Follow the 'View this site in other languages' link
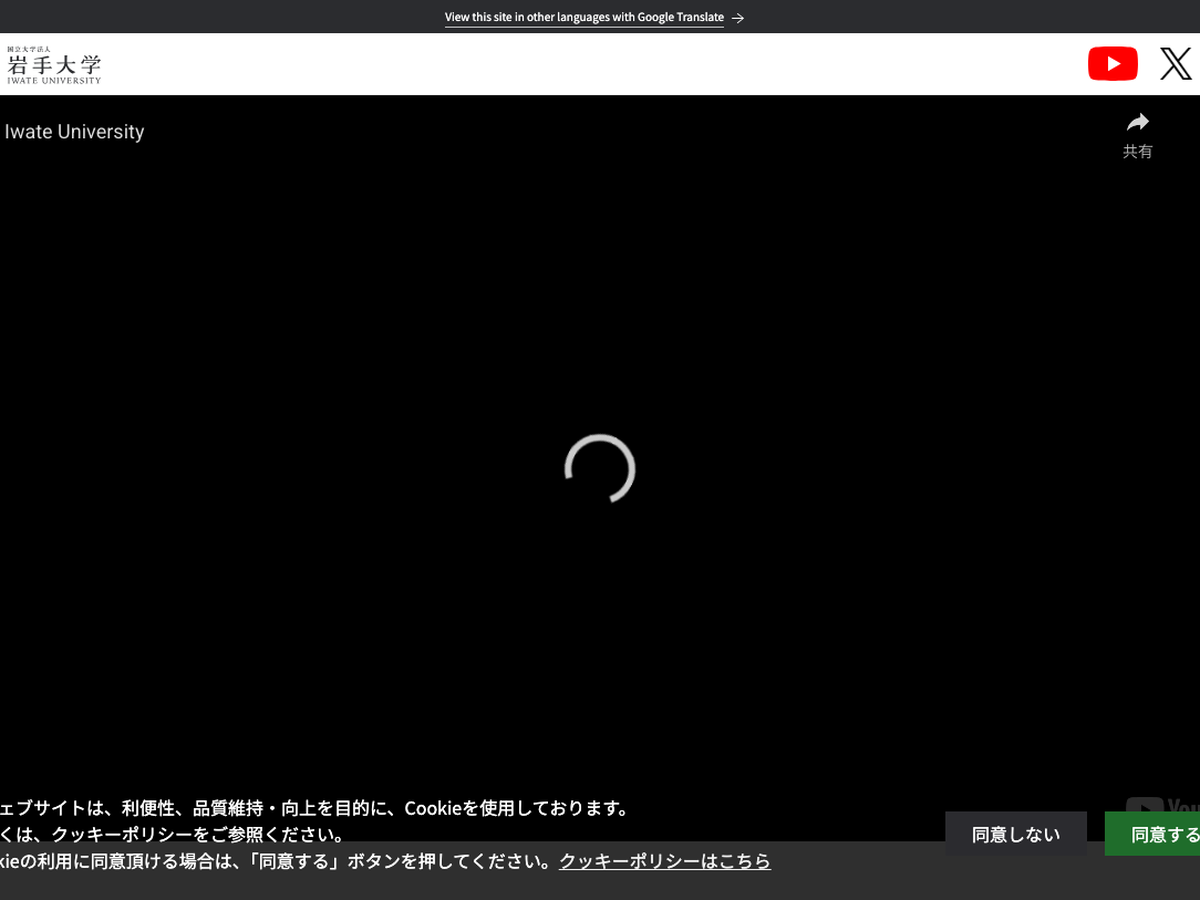The width and height of the screenshot is (1200, 900). tap(584, 18)
